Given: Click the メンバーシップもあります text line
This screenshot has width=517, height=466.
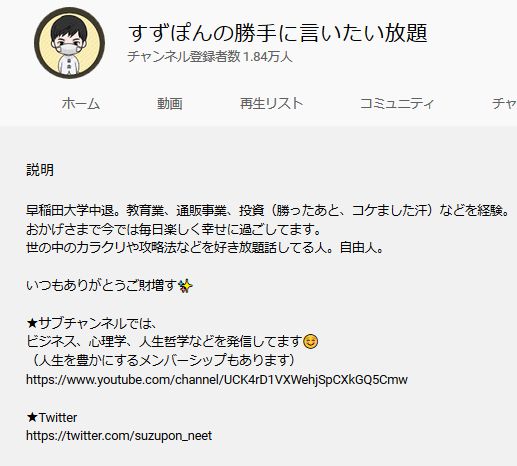Looking at the screenshot, I should pyautogui.click(x=161, y=360).
